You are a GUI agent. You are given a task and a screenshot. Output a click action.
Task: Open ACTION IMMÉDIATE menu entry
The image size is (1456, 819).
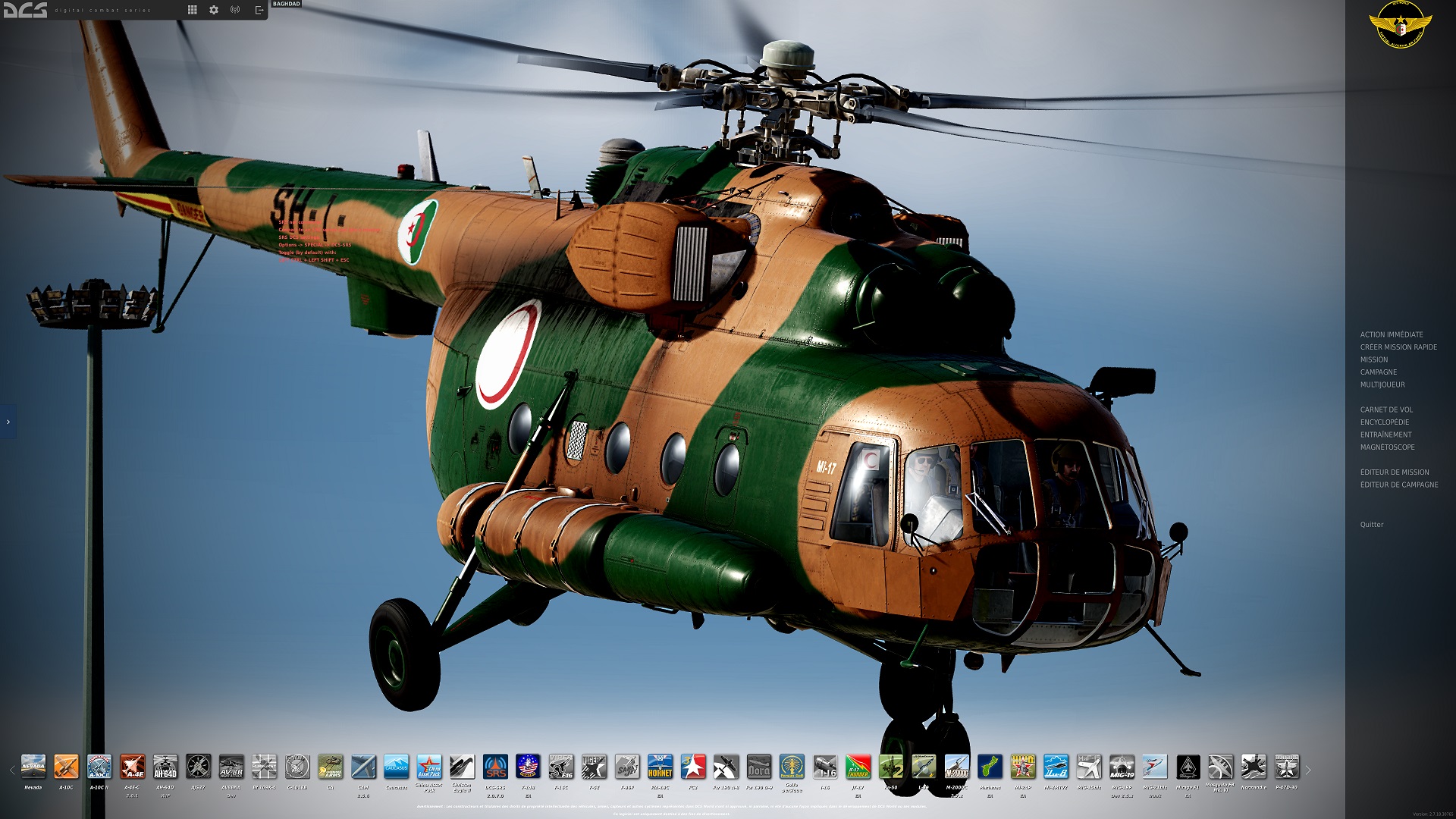coord(1391,334)
